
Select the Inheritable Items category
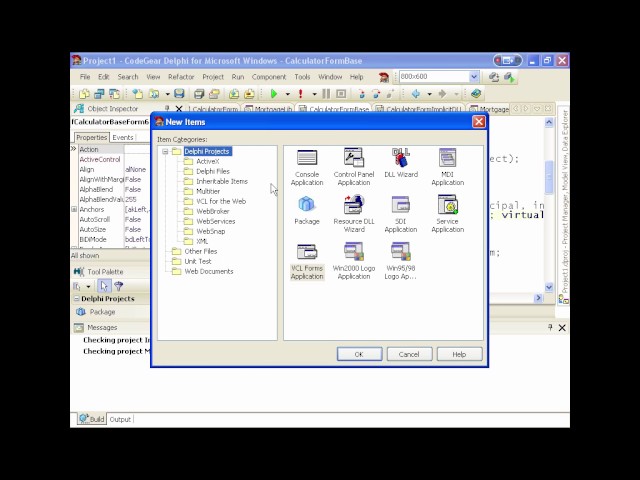coord(222,181)
